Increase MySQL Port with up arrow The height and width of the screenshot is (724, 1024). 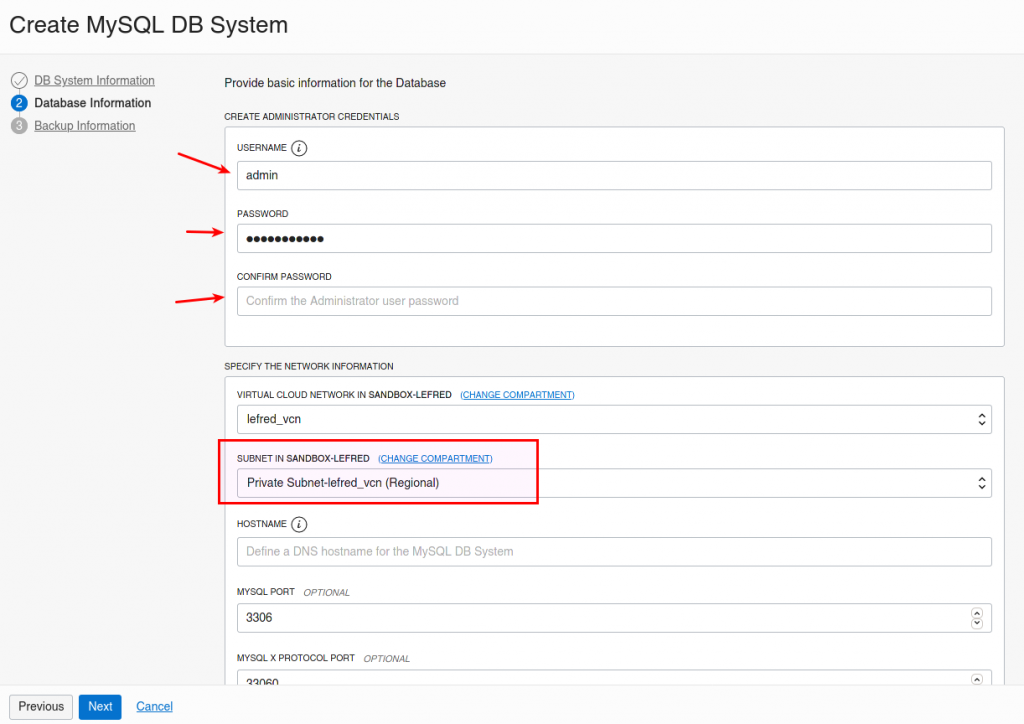tap(977, 613)
